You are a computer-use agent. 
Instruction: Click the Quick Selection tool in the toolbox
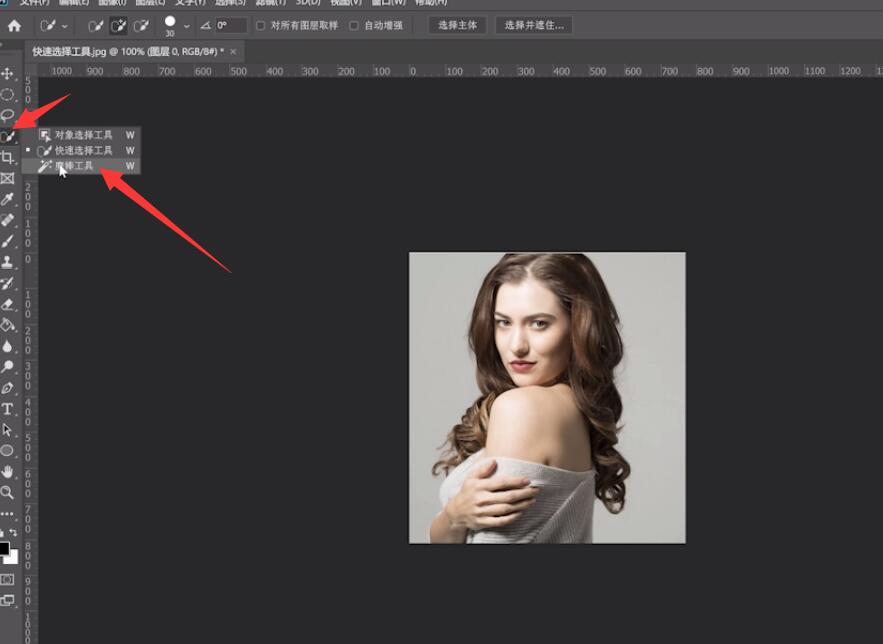pyautogui.click(x=7, y=136)
